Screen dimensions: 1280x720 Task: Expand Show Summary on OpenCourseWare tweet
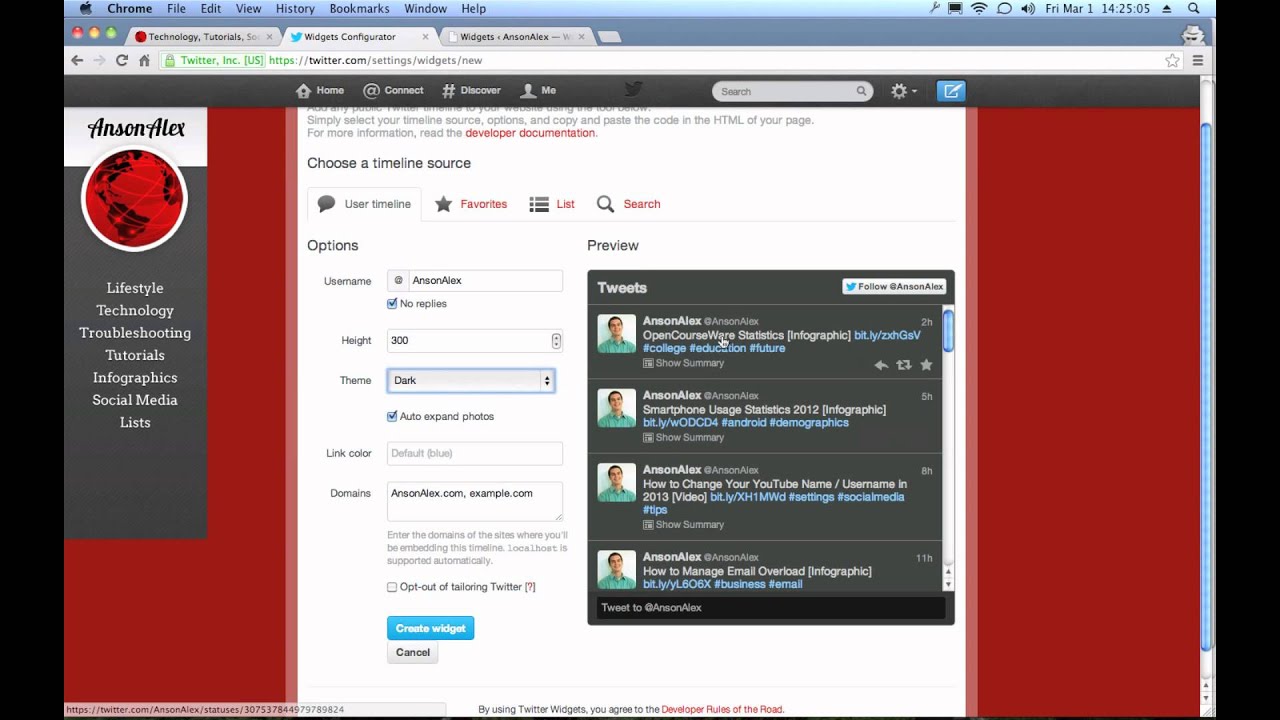pyautogui.click(x=683, y=363)
